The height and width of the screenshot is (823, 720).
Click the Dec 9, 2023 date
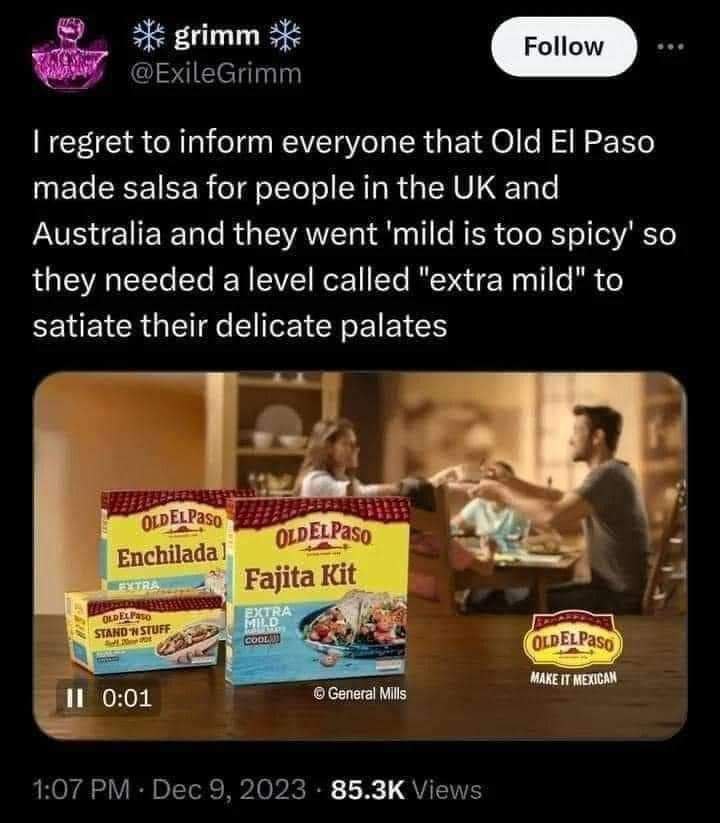pyautogui.click(x=229, y=789)
